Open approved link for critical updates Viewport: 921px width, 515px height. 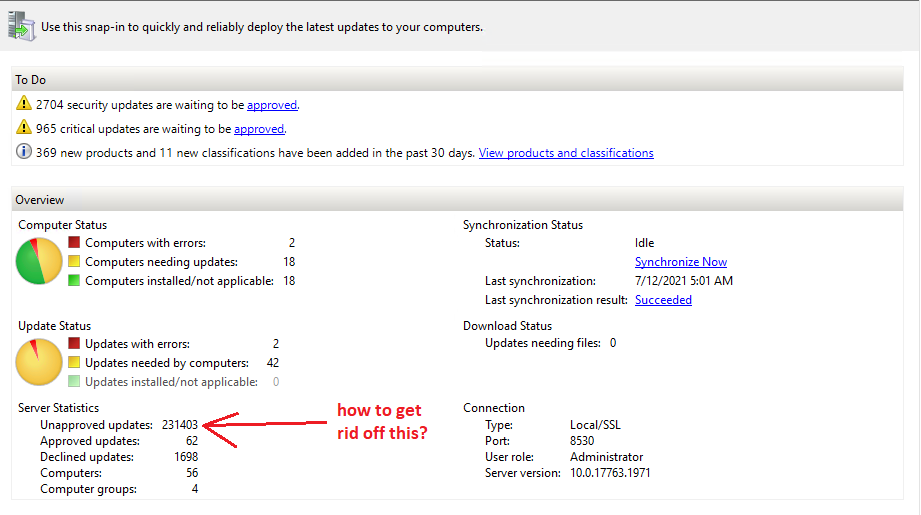(259, 129)
